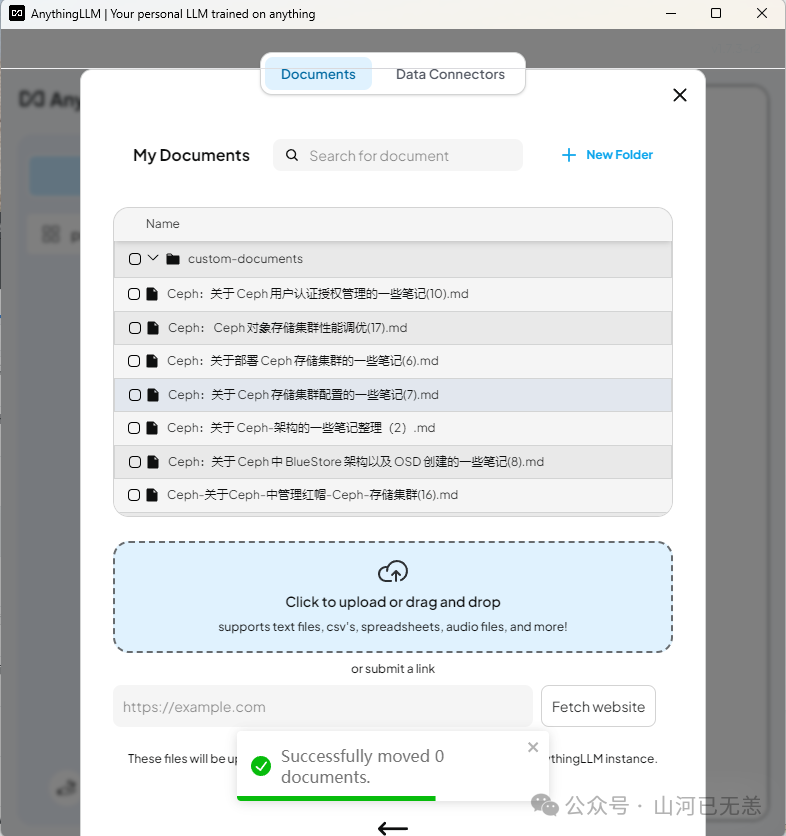The image size is (786, 836).
Task: Click the green checkmark toast icon
Action: coord(261,766)
